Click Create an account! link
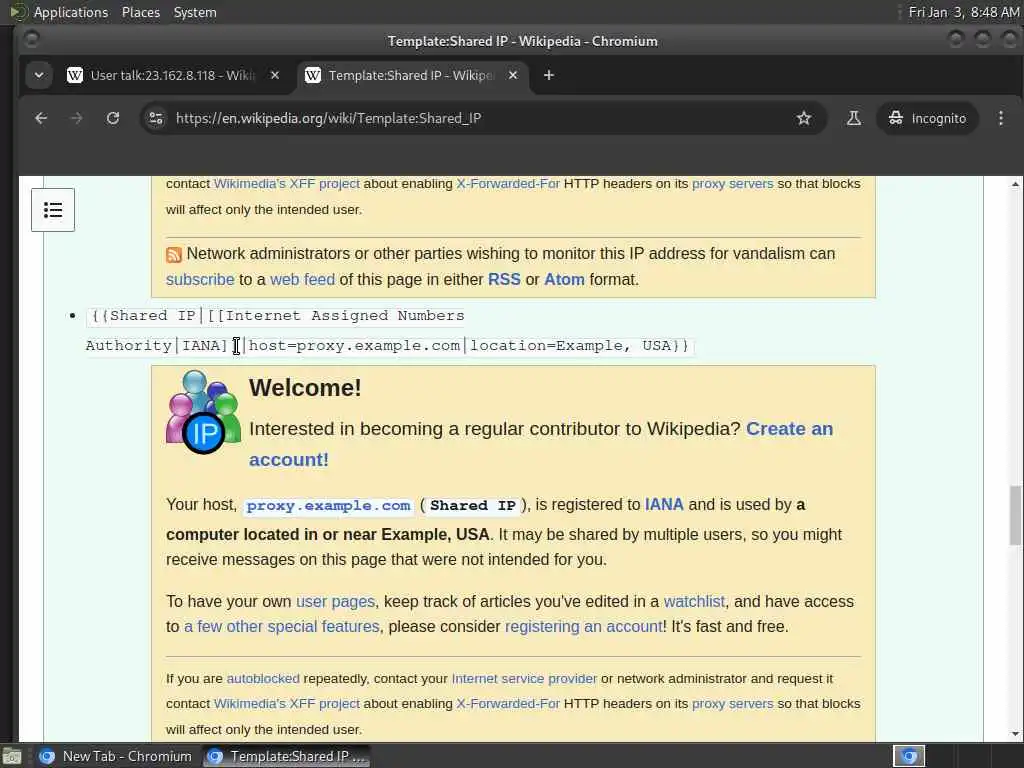Image resolution: width=1024 pixels, height=768 pixels. [x=541, y=444]
